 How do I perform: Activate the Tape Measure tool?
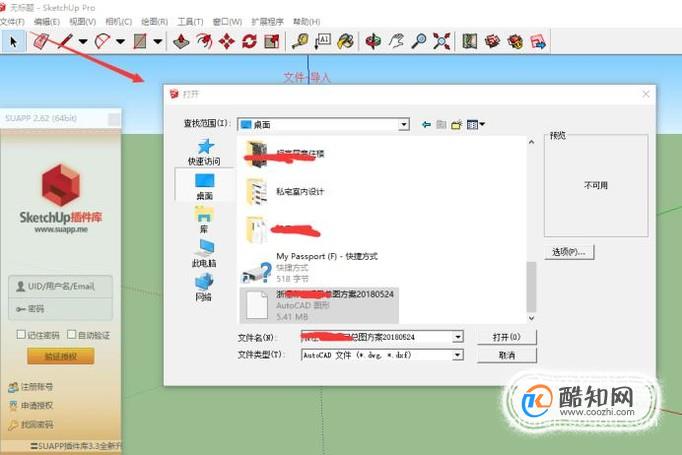[x=300, y=42]
